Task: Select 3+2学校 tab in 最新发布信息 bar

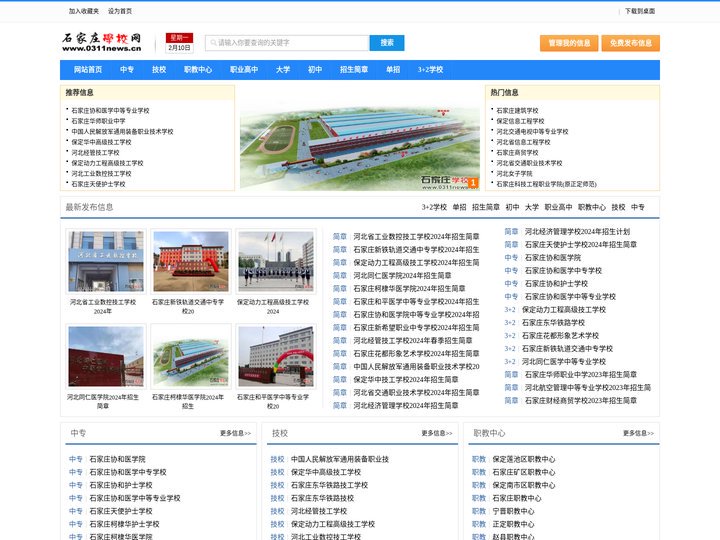Action: (x=434, y=208)
